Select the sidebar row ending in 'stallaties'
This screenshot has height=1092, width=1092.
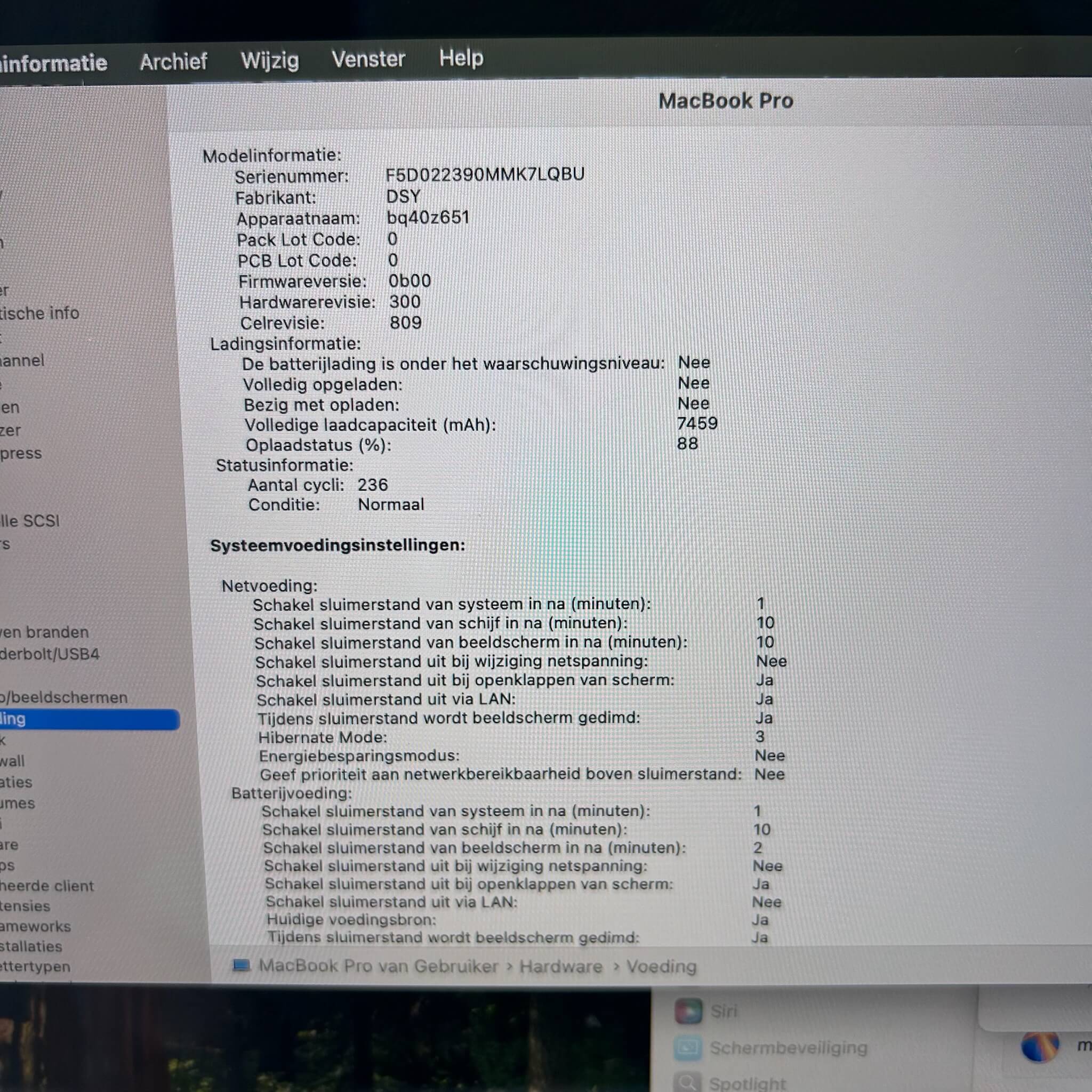tap(31, 946)
